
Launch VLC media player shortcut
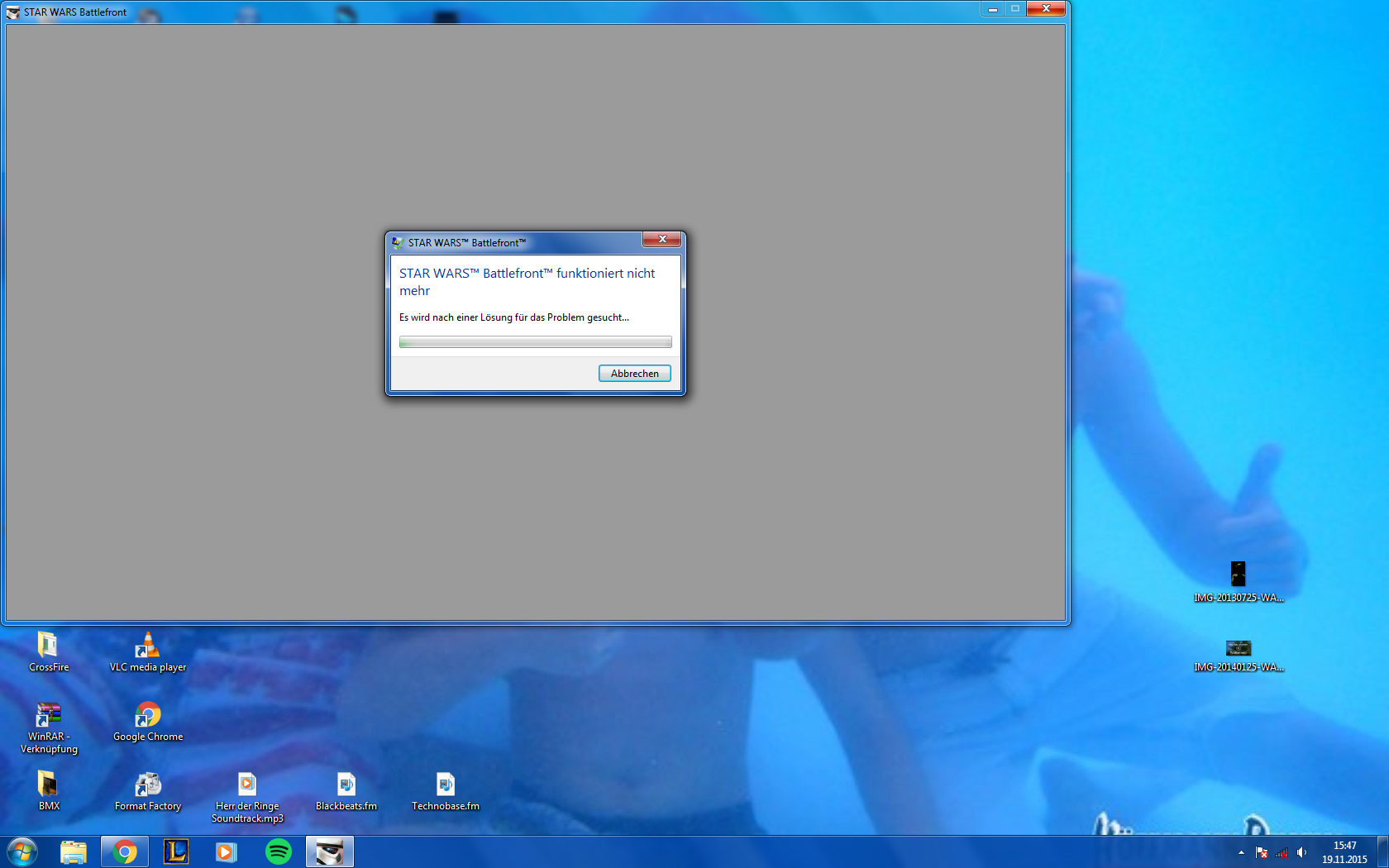pyautogui.click(x=148, y=651)
